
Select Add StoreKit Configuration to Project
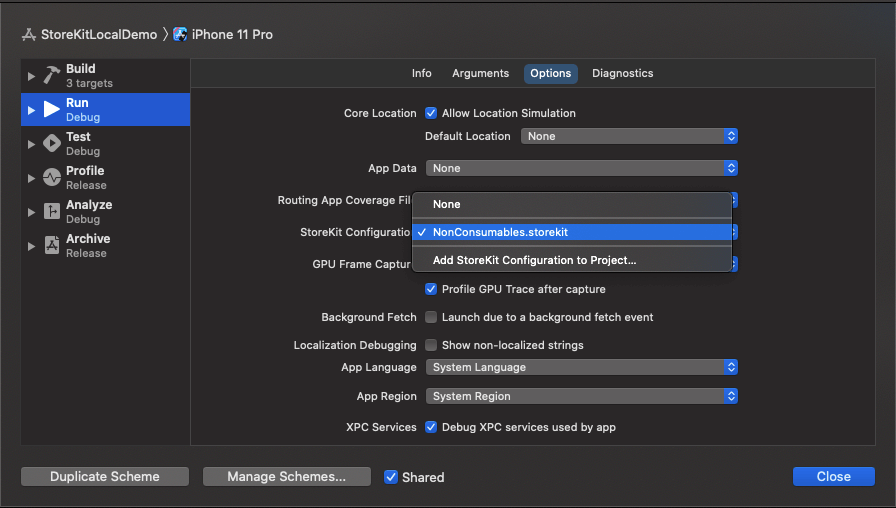click(x=534, y=260)
